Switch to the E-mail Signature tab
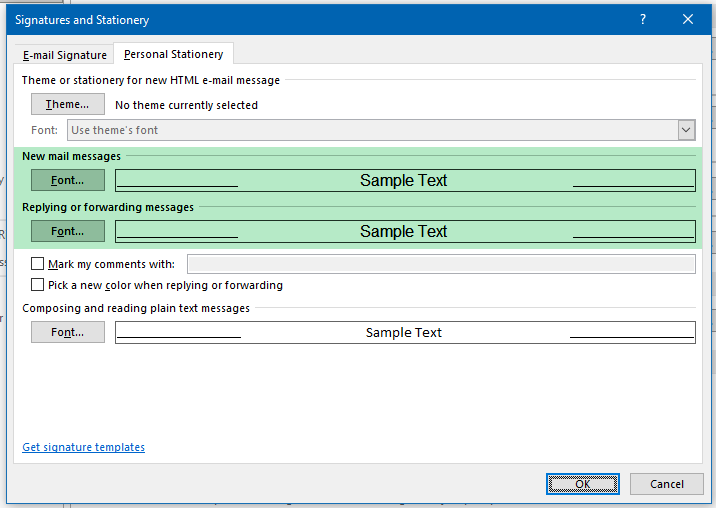Screen dimensions: 716x508 [64, 55]
